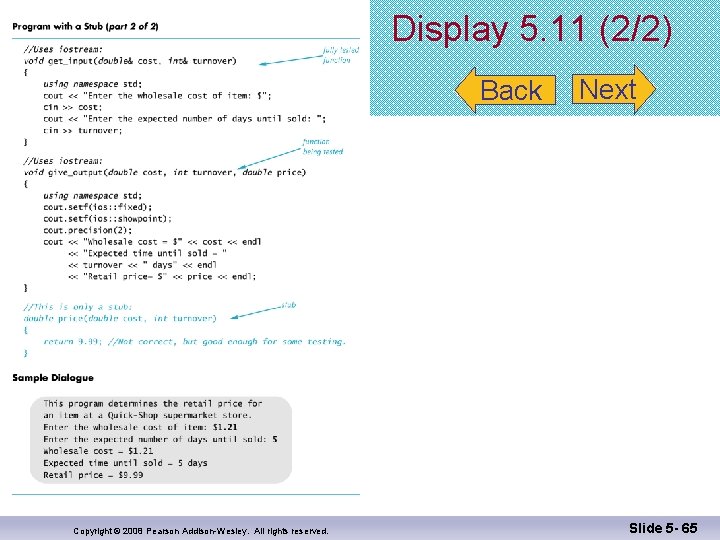
Task: Click the 'Sample Dialogue' heading
Action: click(53, 378)
